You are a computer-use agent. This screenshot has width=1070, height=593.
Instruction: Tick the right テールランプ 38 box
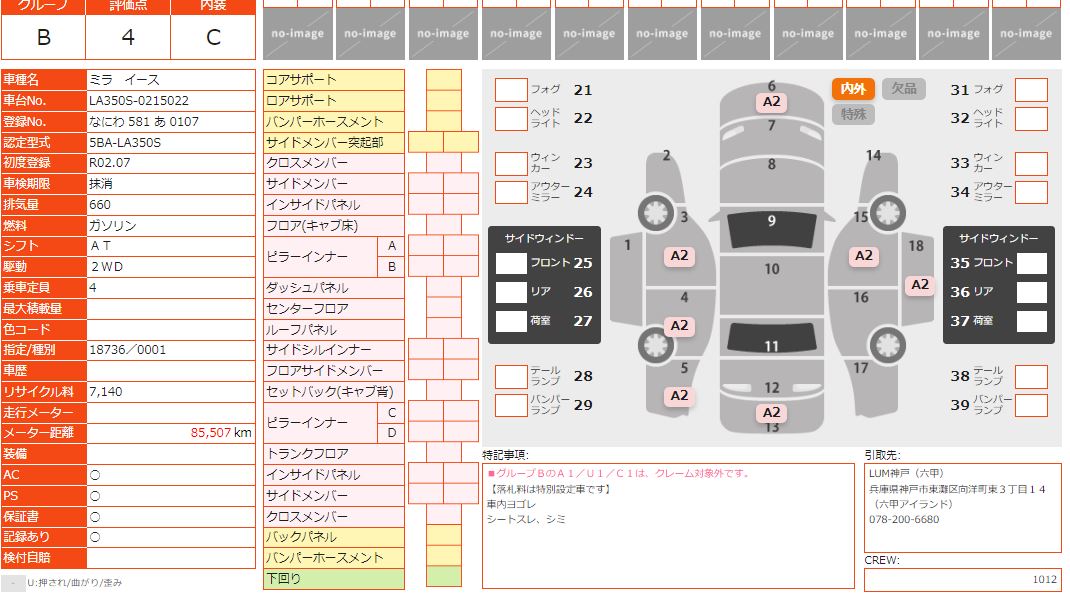(x=1031, y=377)
